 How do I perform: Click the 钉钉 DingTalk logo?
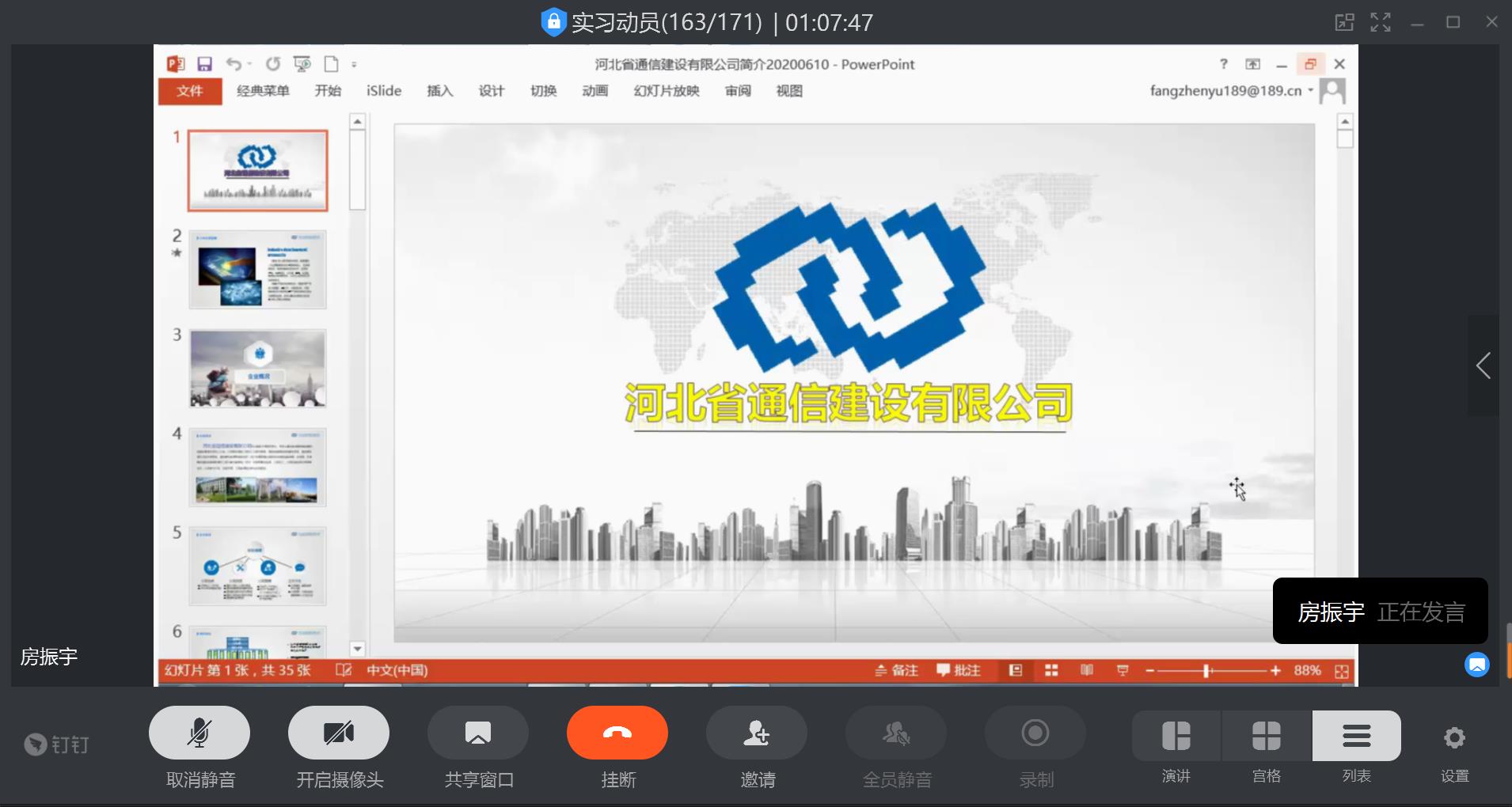point(56,744)
